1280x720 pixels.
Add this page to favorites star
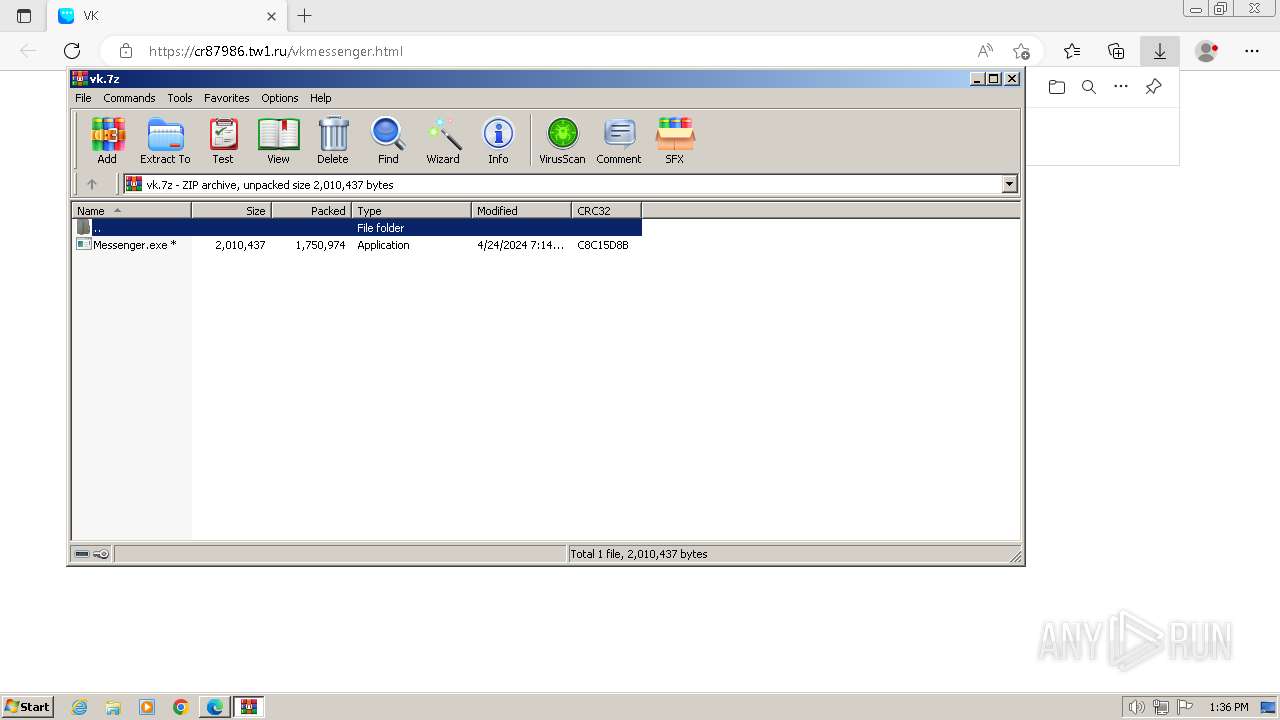(x=1021, y=51)
